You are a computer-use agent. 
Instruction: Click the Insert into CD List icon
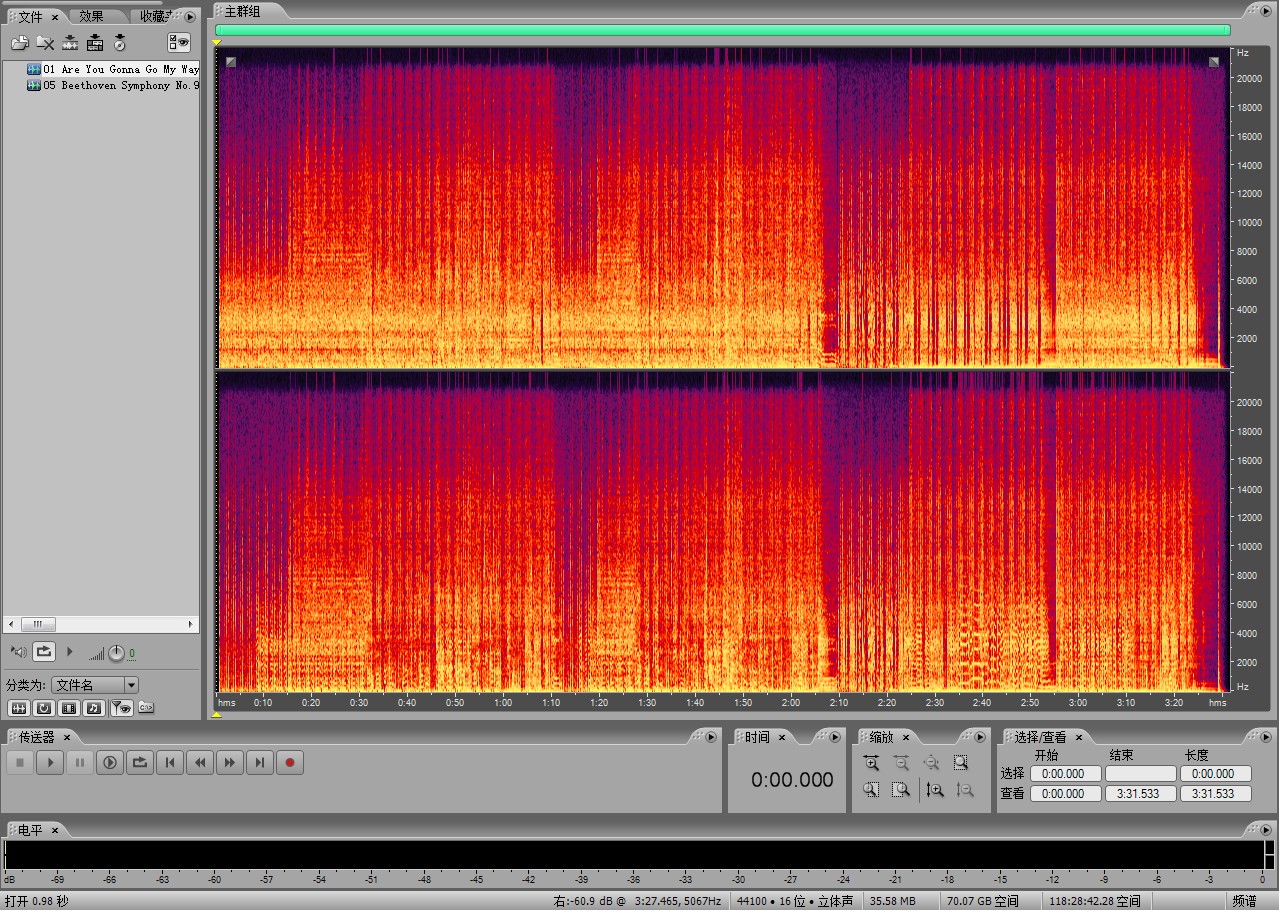coord(120,42)
